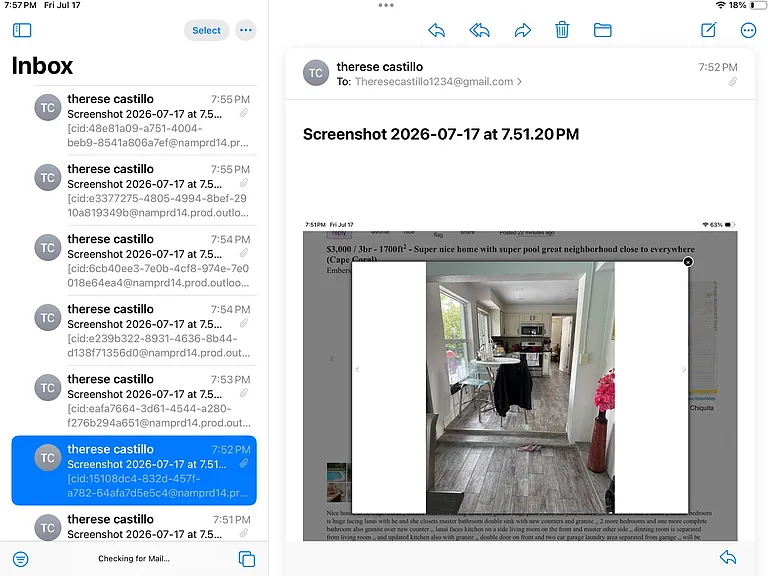Forward the email using forward arrow
The height and width of the screenshot is (576, 768).
(x=523, y=30)
